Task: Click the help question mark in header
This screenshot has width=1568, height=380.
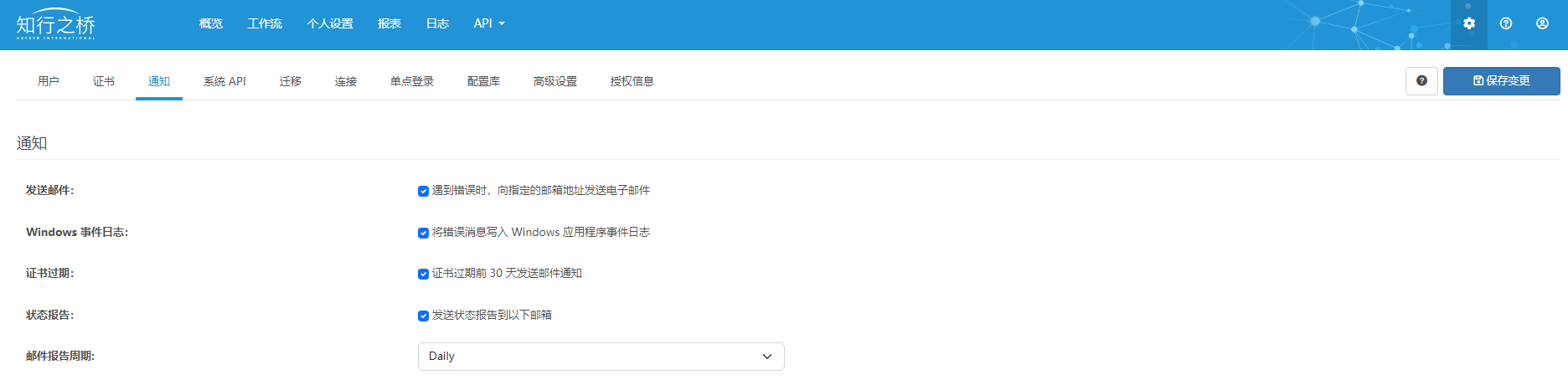Action: coord(1505,23)
